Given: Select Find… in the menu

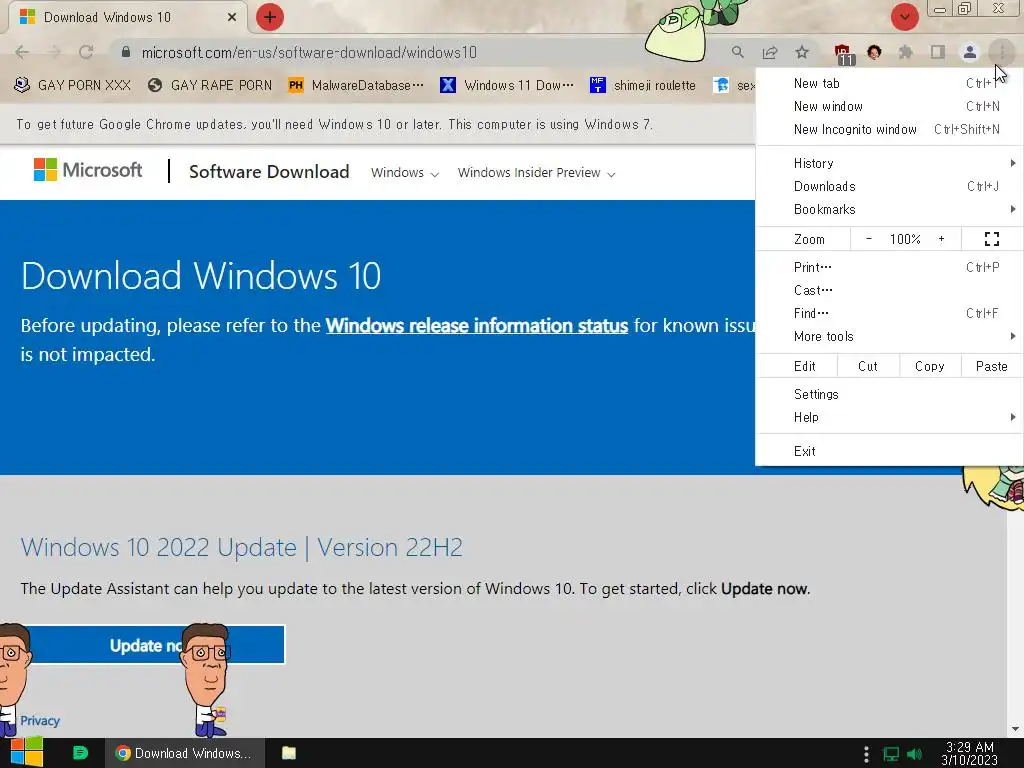Looking at the screenshot, I should (889, 313).
